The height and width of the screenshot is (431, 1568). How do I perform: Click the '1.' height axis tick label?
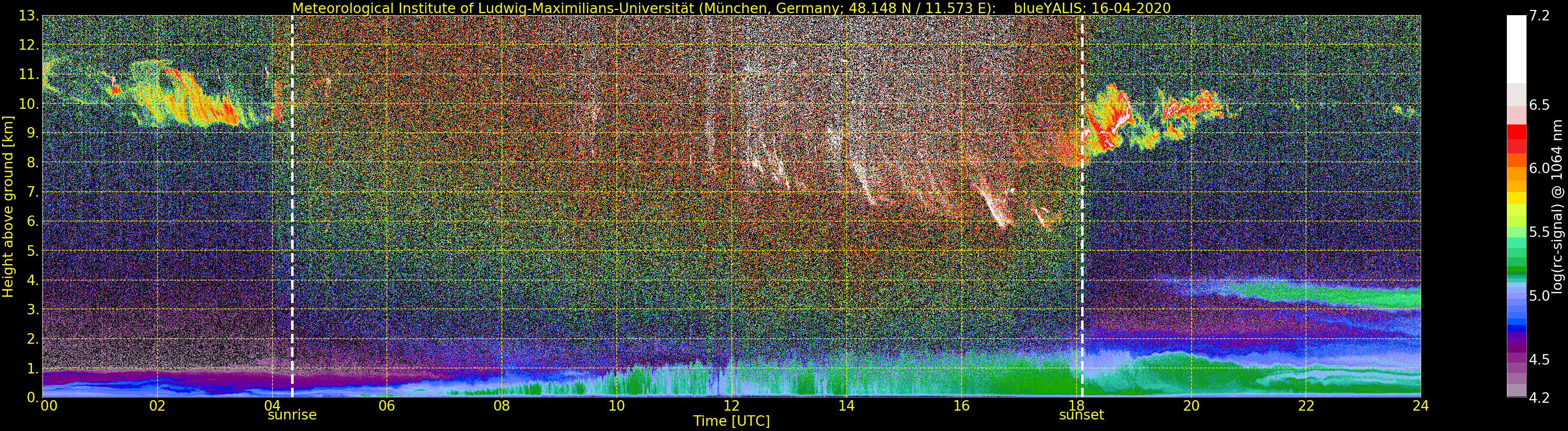33,368
